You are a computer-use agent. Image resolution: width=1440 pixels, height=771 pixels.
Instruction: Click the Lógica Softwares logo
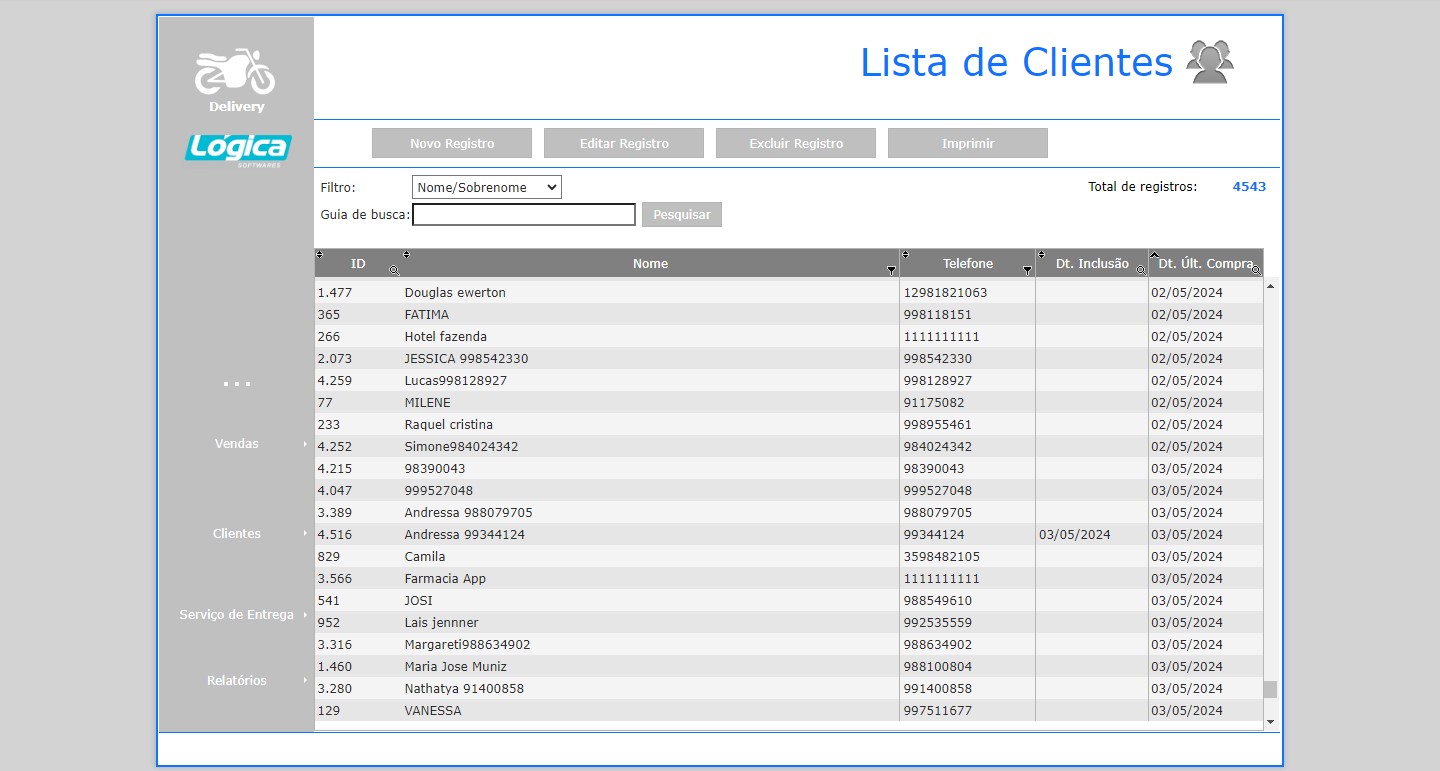[x=238, y=148]
